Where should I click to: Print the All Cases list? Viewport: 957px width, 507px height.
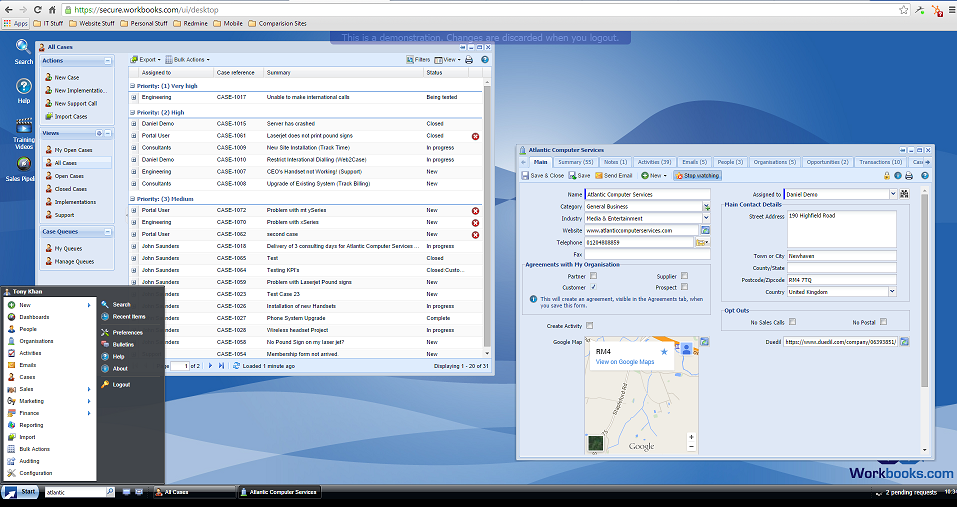click(x=469, y=60)
